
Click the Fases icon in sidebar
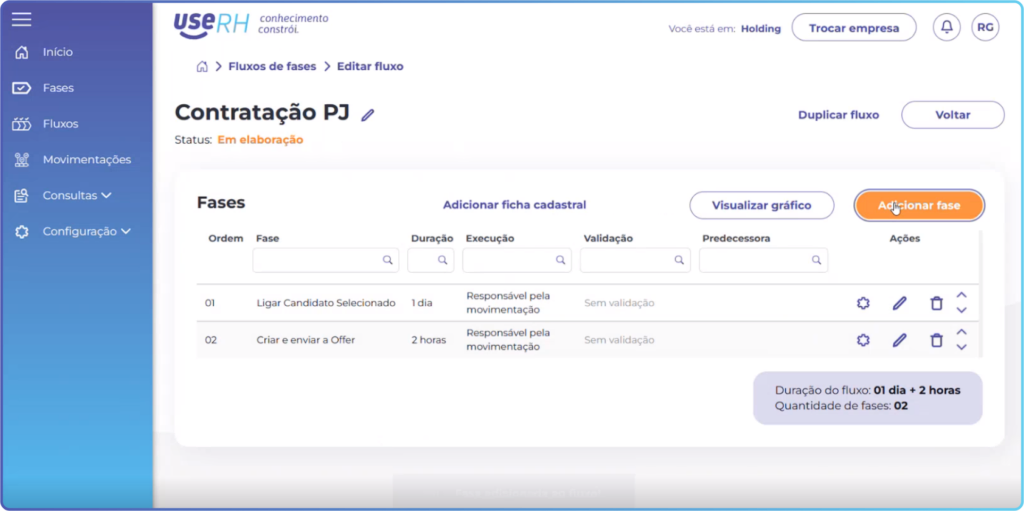click(22, 88)
